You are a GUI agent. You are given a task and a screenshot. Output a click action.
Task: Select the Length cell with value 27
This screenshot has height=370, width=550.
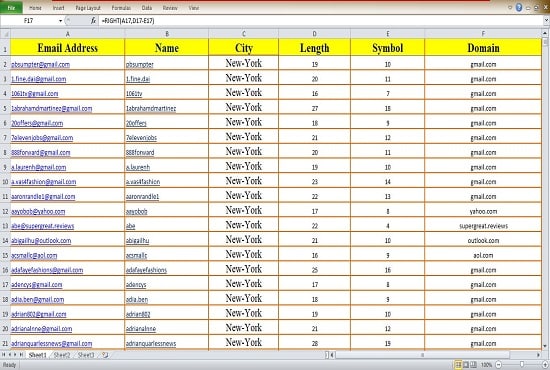pos(315,108)
